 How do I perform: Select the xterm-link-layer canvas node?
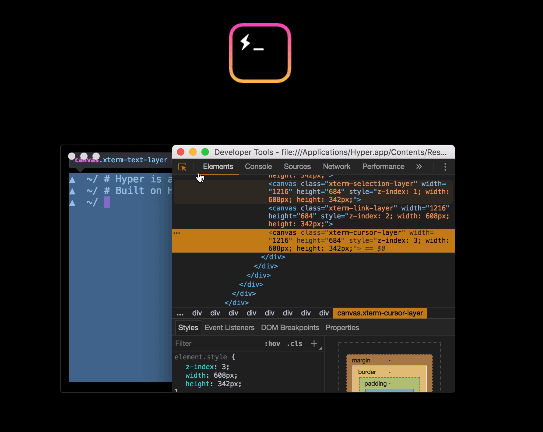pyautogui.click(x=359, y=216)
